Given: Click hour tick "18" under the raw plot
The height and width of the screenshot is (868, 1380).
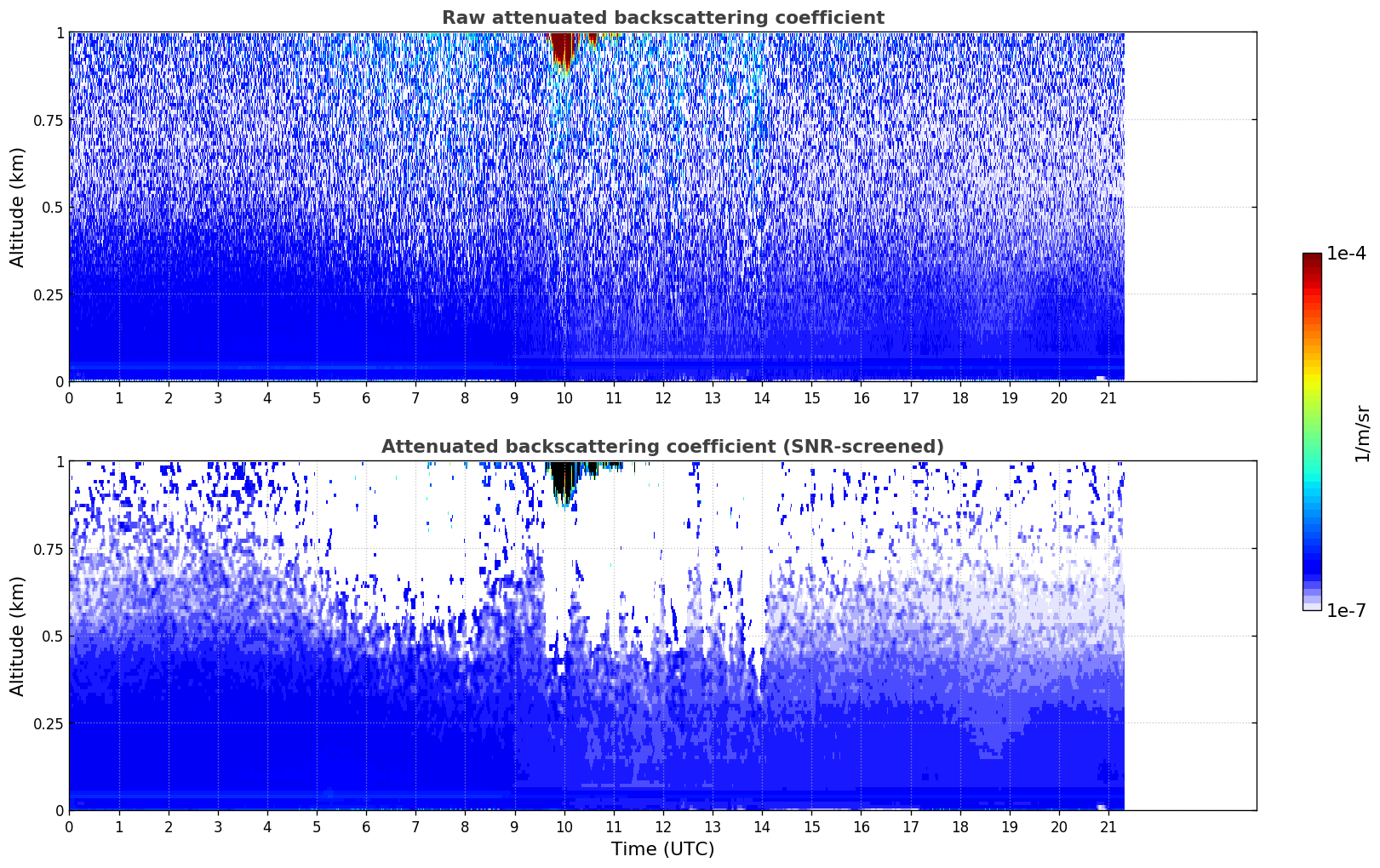Looking at the screenshot, I should tap(959, 398).
